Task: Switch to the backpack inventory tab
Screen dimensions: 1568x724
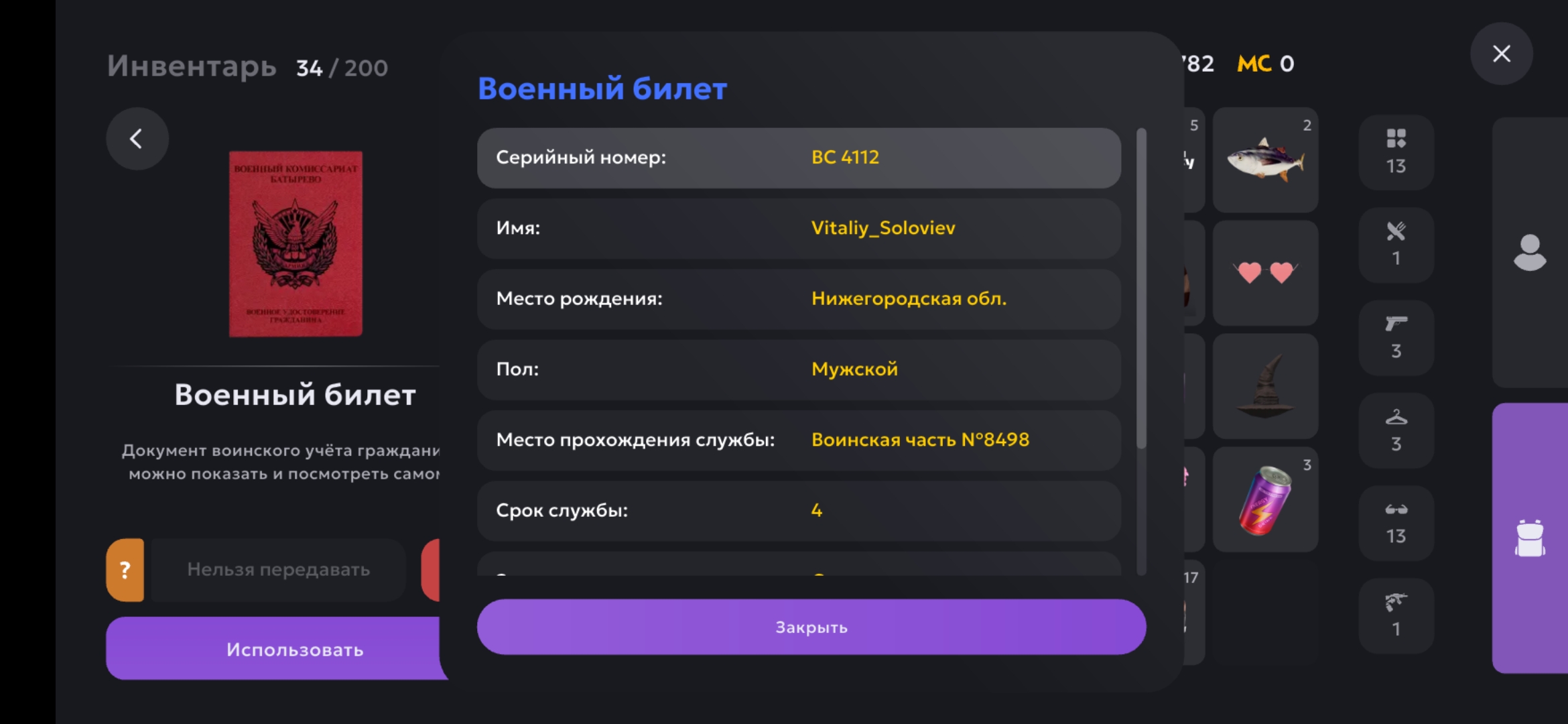Action: (x=1530, y=538)
